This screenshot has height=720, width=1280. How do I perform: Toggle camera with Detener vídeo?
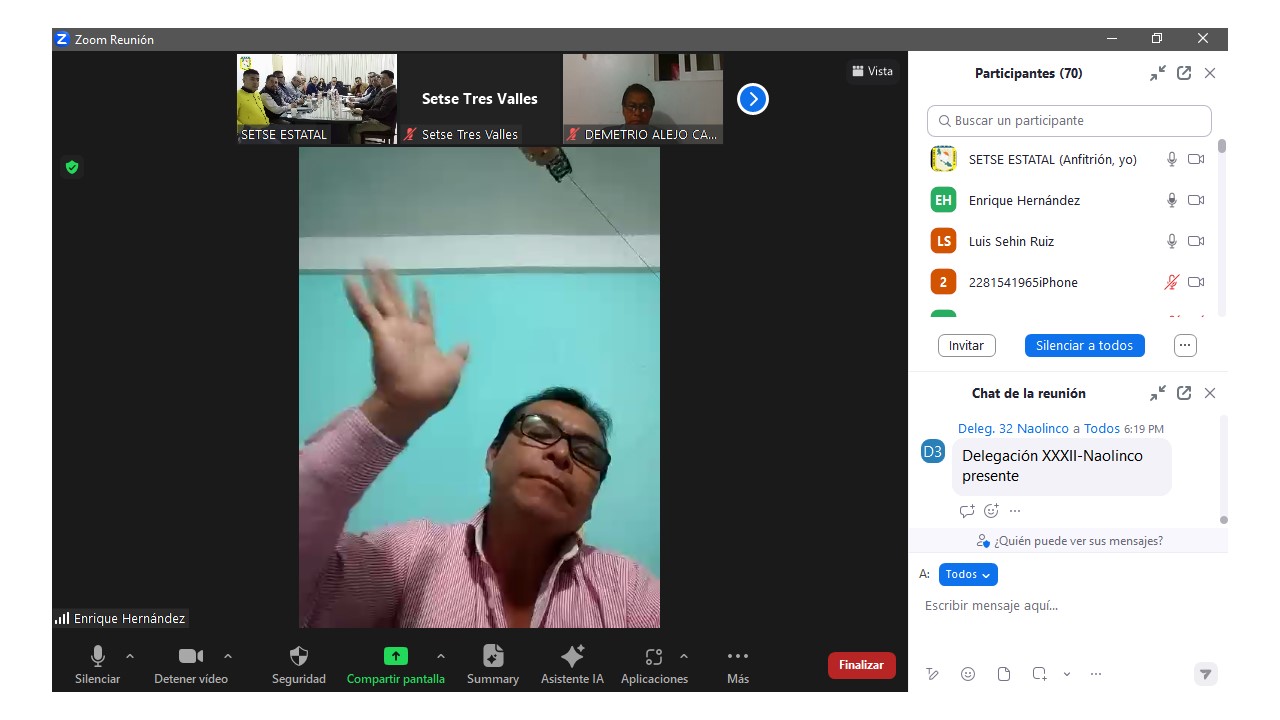click(190, 657)
